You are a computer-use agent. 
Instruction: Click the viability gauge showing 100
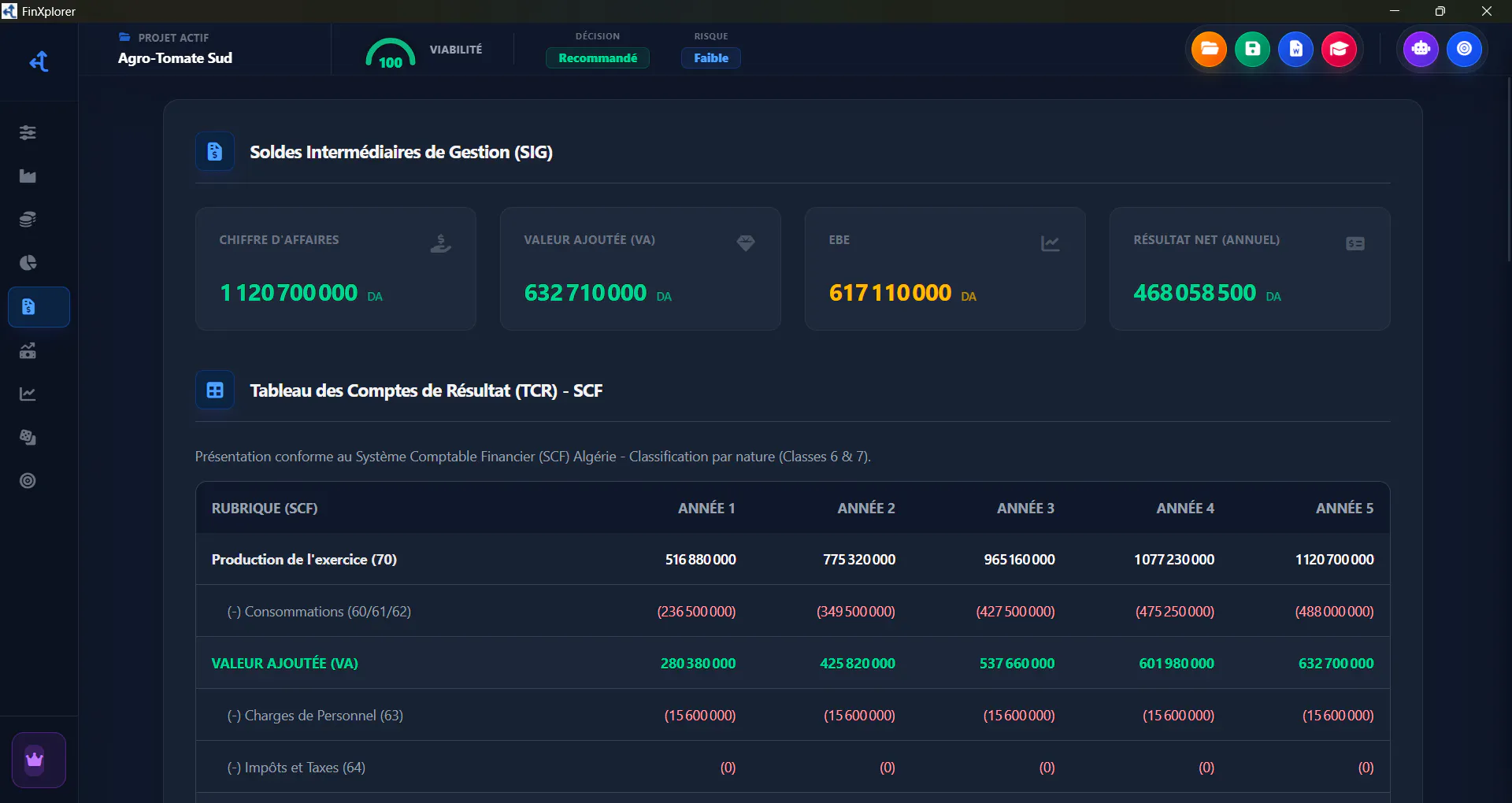click(x=391, y=54)
